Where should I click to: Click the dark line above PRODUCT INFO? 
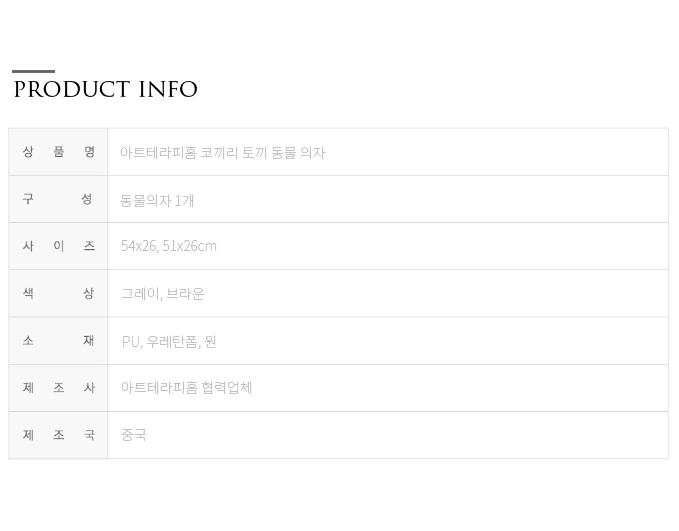pyautogui.click(x=33, y=71)
